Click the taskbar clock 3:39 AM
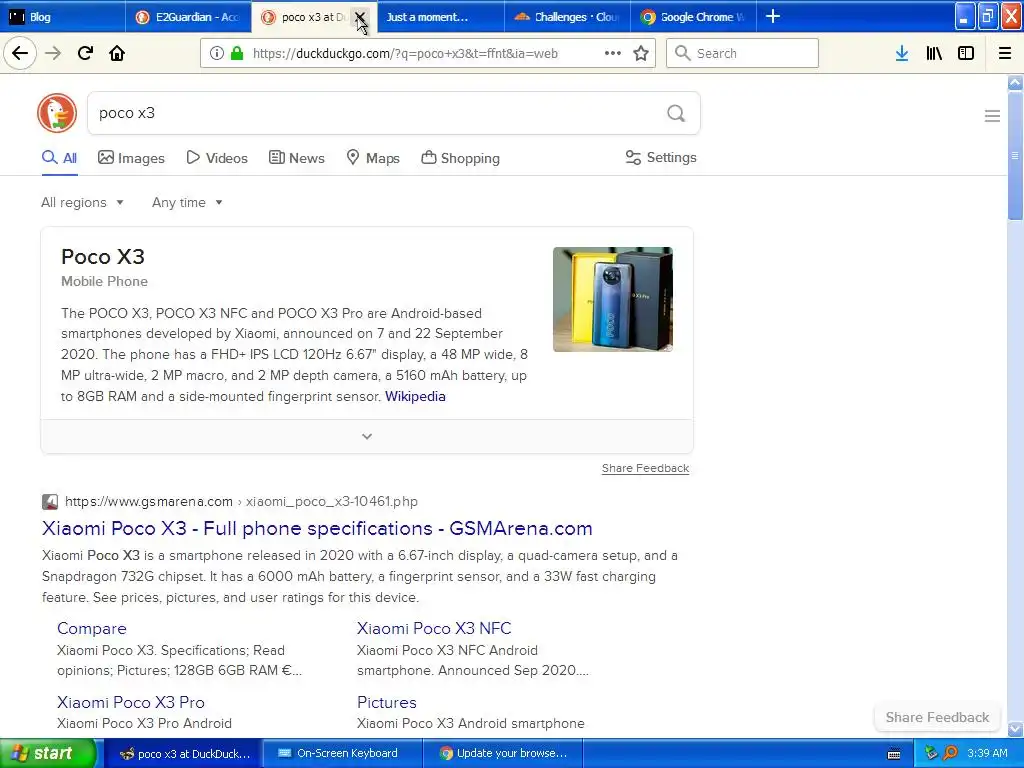This screenshot has width=1024, height=768. (x=987, y=753)
